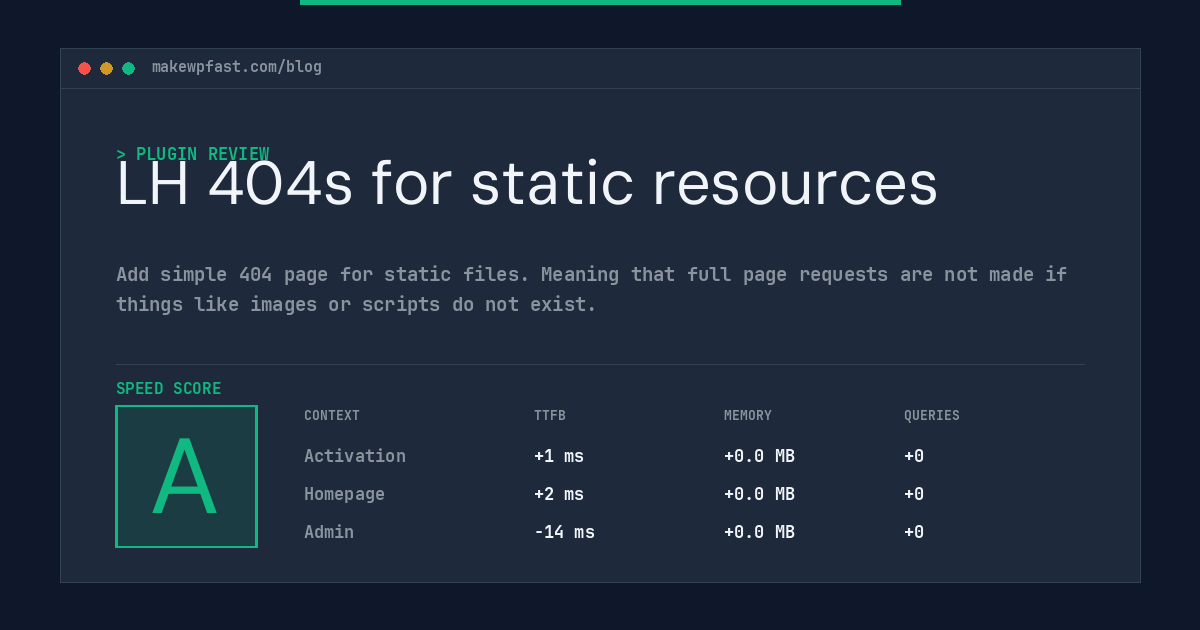Select the Homepage row label
Image resolution: width=1200 pixels, height=630 pixels.
[x=344, y=494]
